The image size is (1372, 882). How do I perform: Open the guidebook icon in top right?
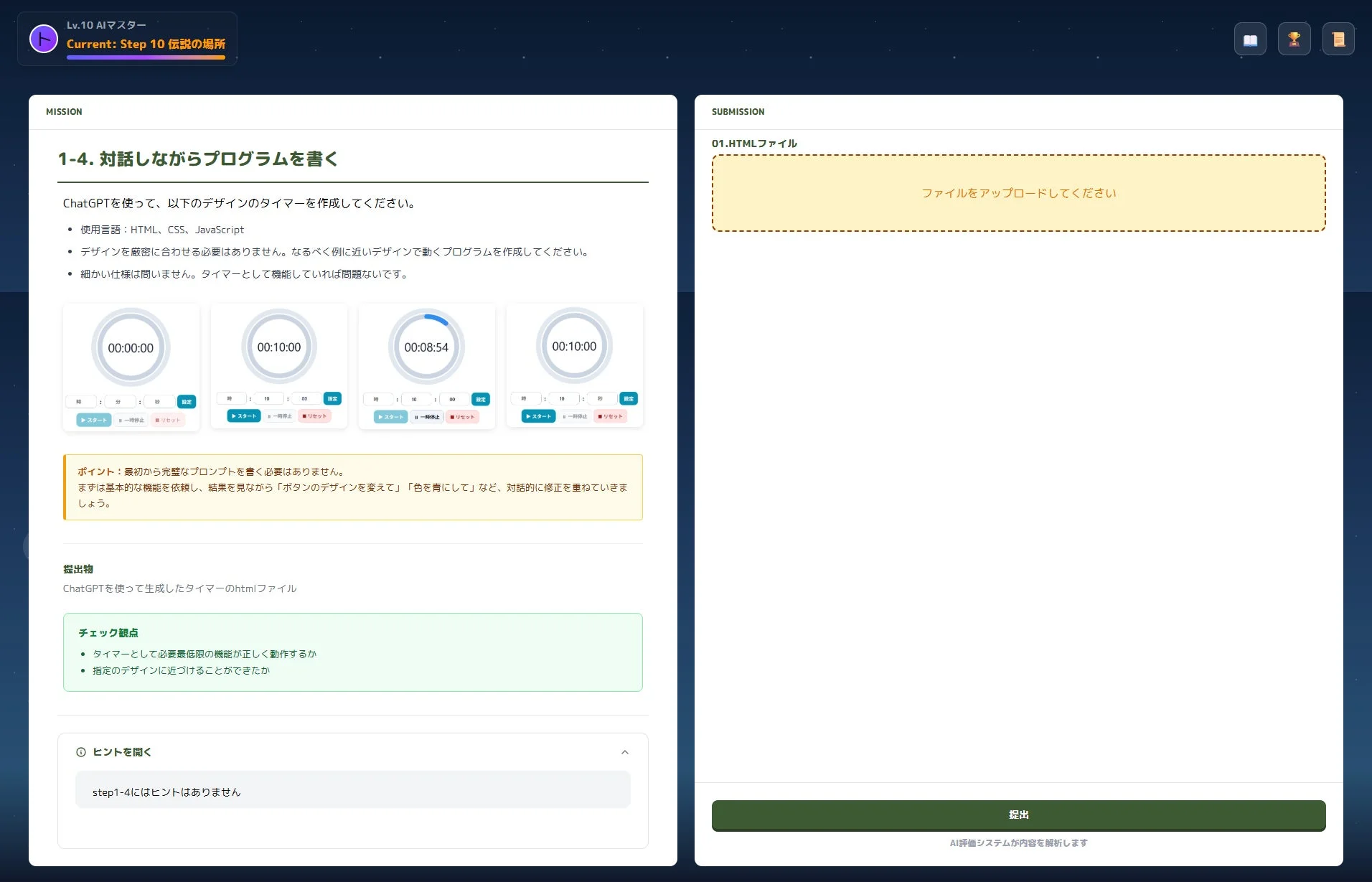[1250, 39]
